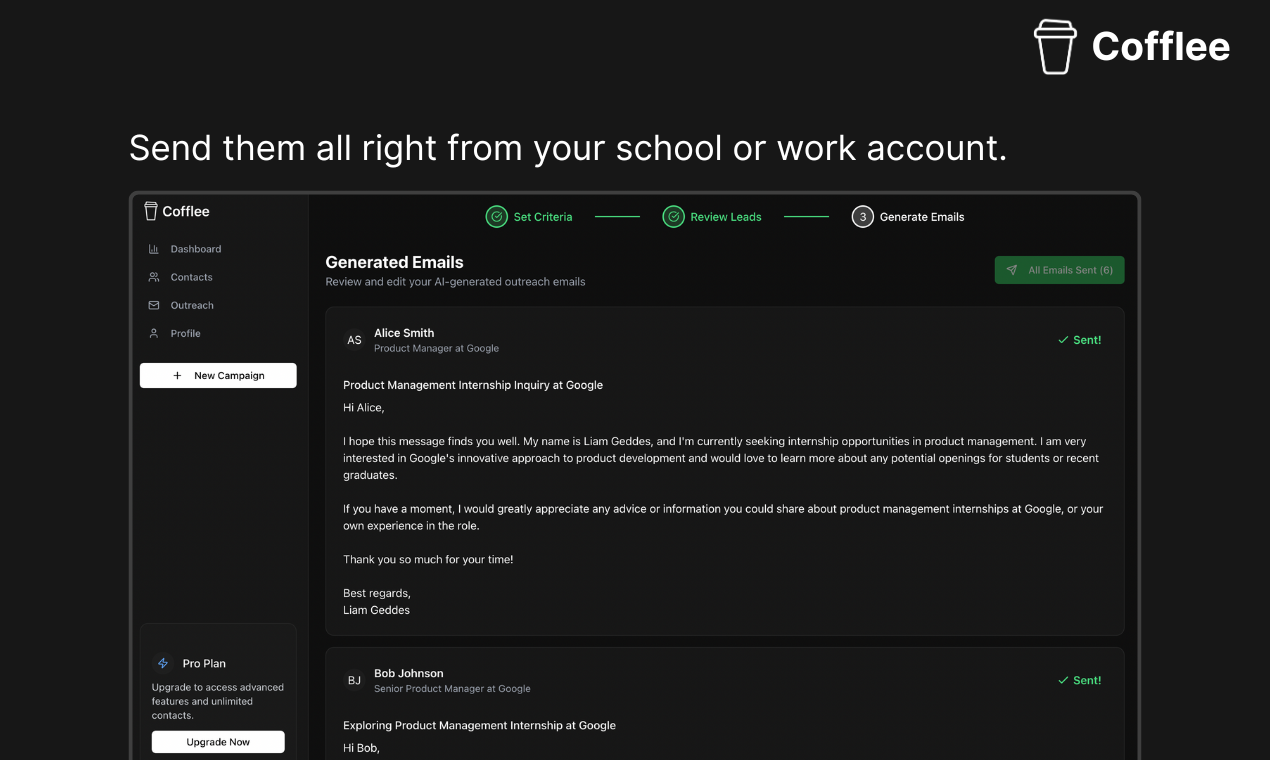This screenshot has height=760, width=1270.
Task: Click the paragraph starting 'If you have a moment'
Action: 723,517
